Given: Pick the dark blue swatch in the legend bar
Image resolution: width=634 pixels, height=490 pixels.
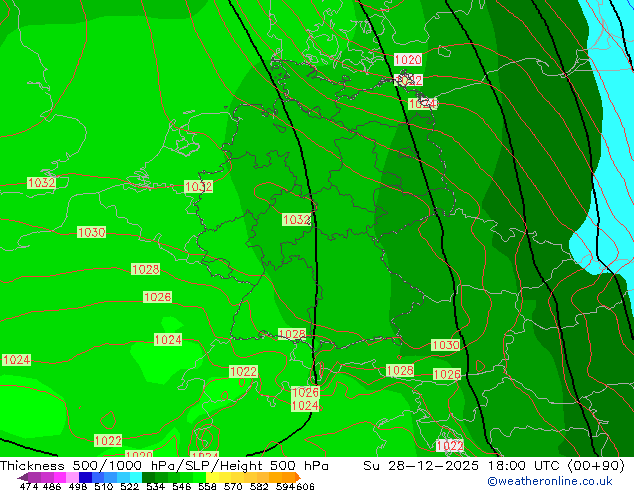Looking at the screenshot, I should click(85, 477).
